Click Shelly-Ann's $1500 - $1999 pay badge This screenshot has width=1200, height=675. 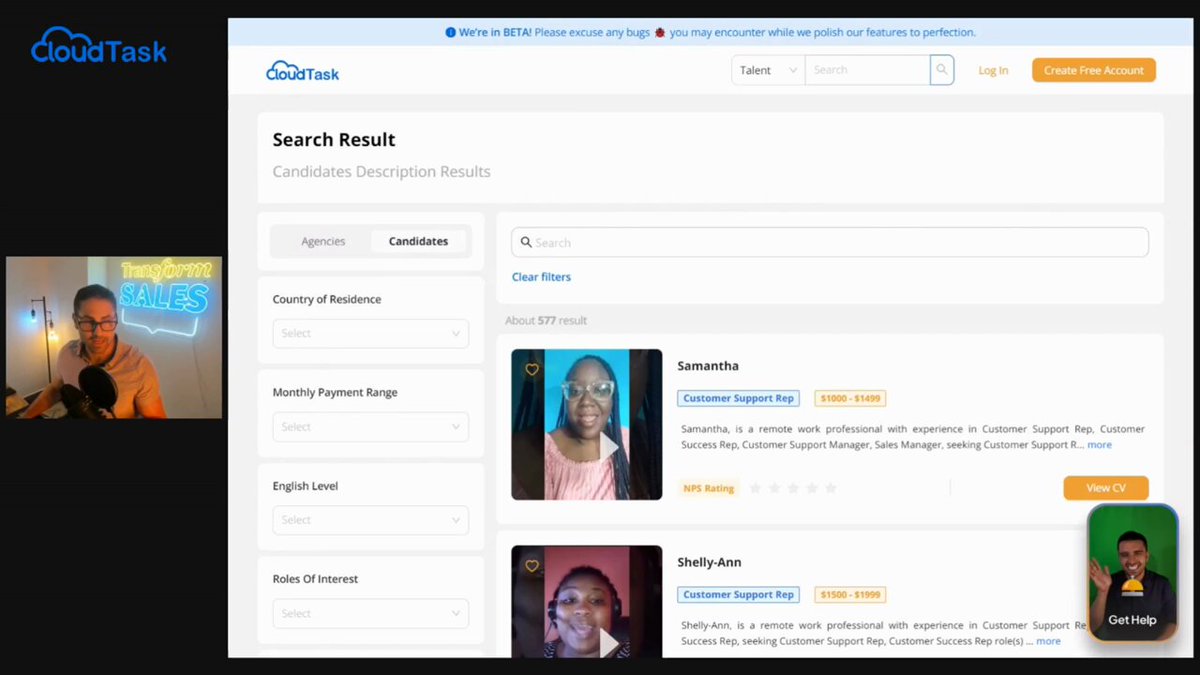pyautogui.click(x=850, y=594)
